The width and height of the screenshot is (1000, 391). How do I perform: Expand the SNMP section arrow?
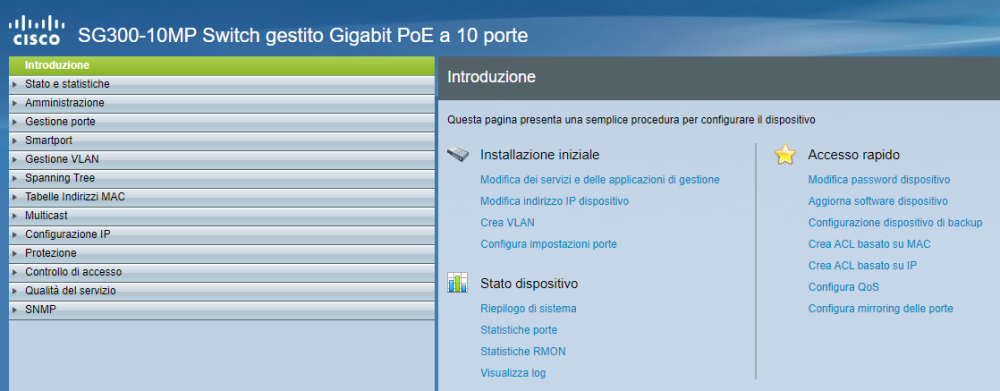point(14,310)
